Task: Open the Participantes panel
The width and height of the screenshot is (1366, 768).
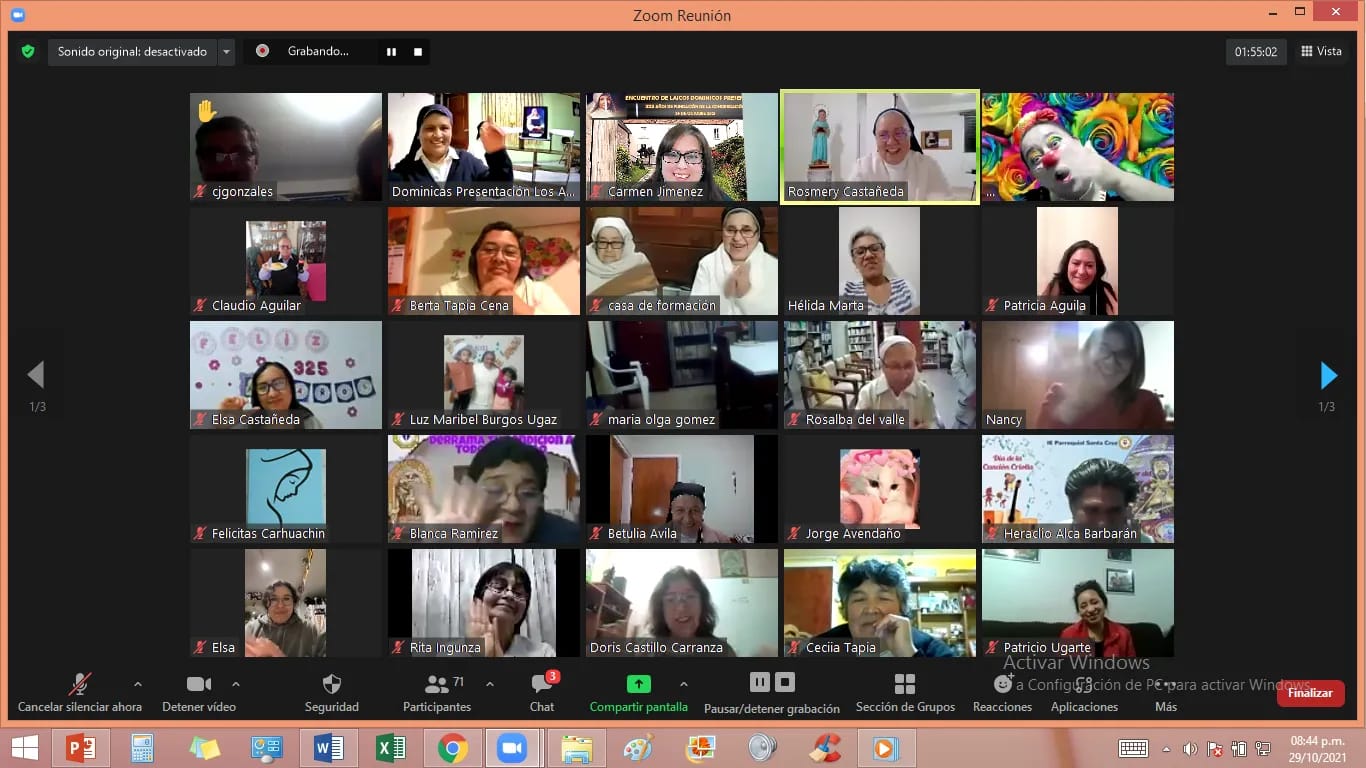Action: 437,685
